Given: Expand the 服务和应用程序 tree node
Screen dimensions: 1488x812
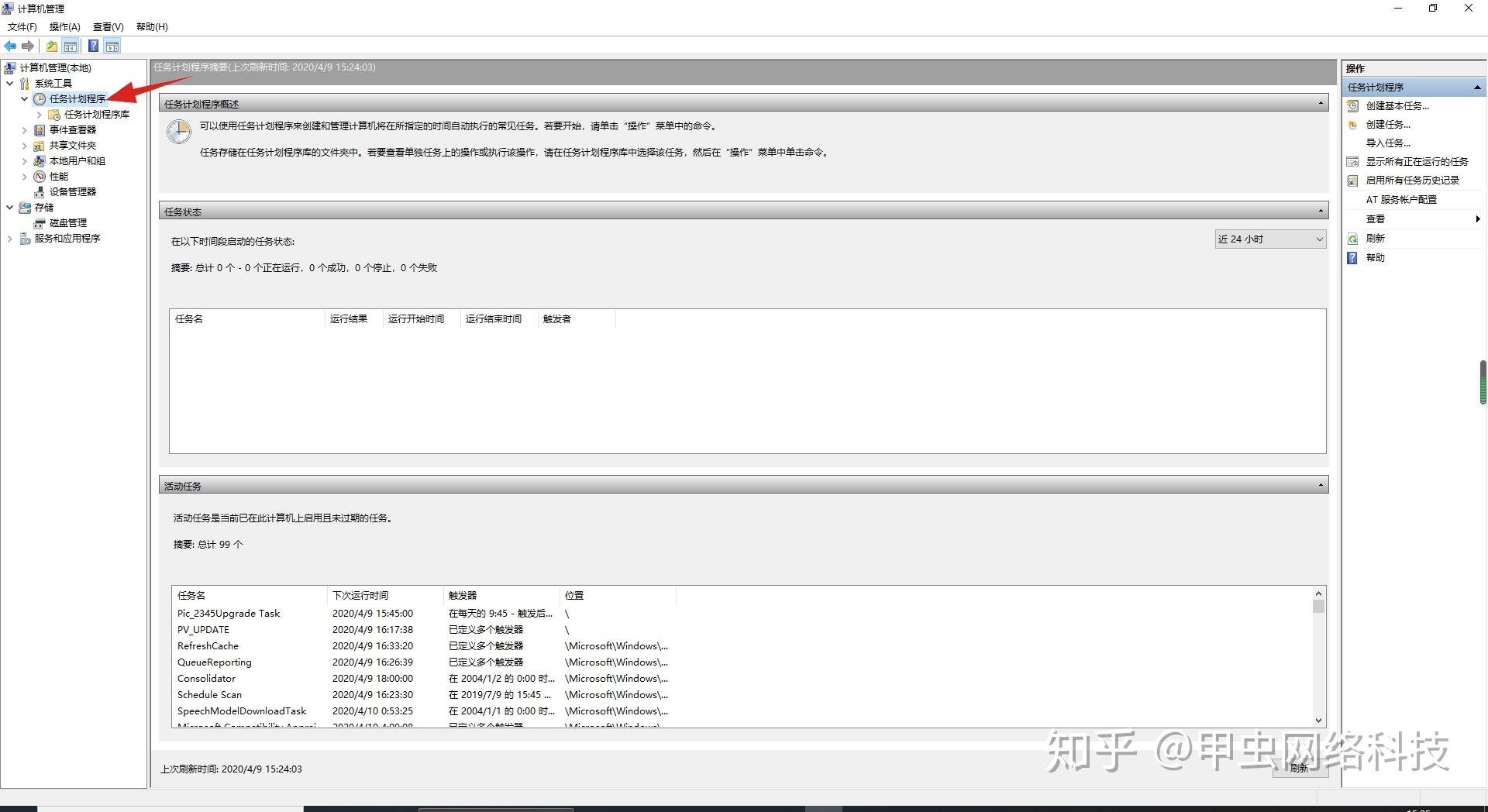Looking at the screenshot, I should (x=9, y=239).
